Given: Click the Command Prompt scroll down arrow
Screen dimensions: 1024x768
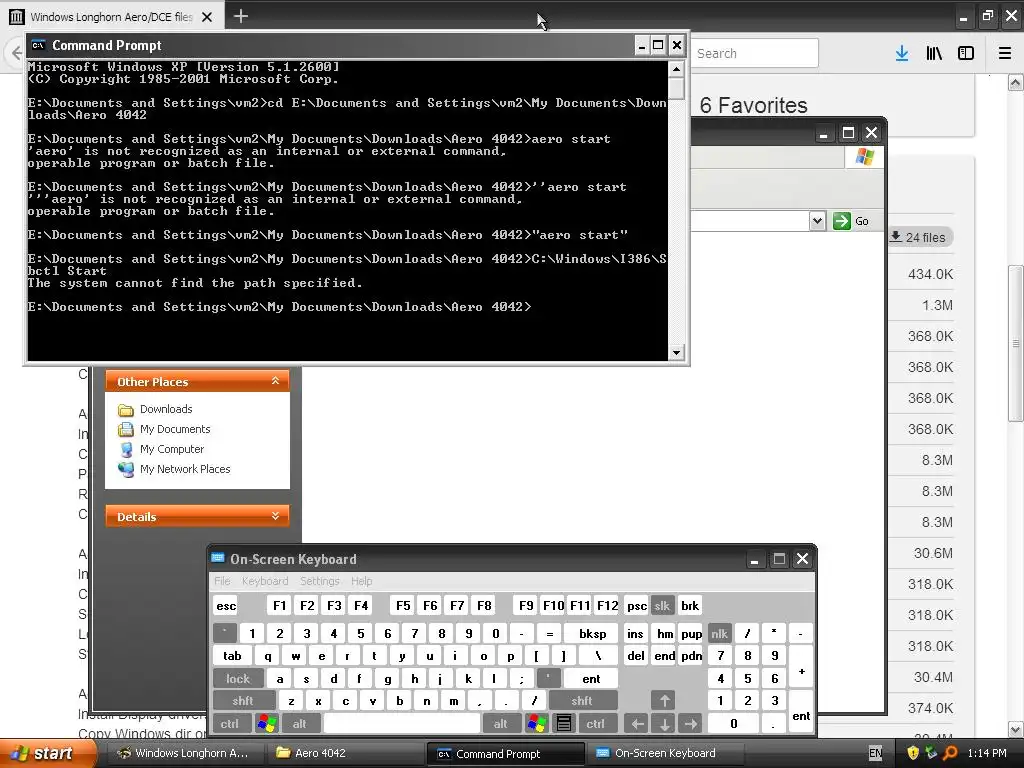Looking at the screenshot, I should 677,353.
